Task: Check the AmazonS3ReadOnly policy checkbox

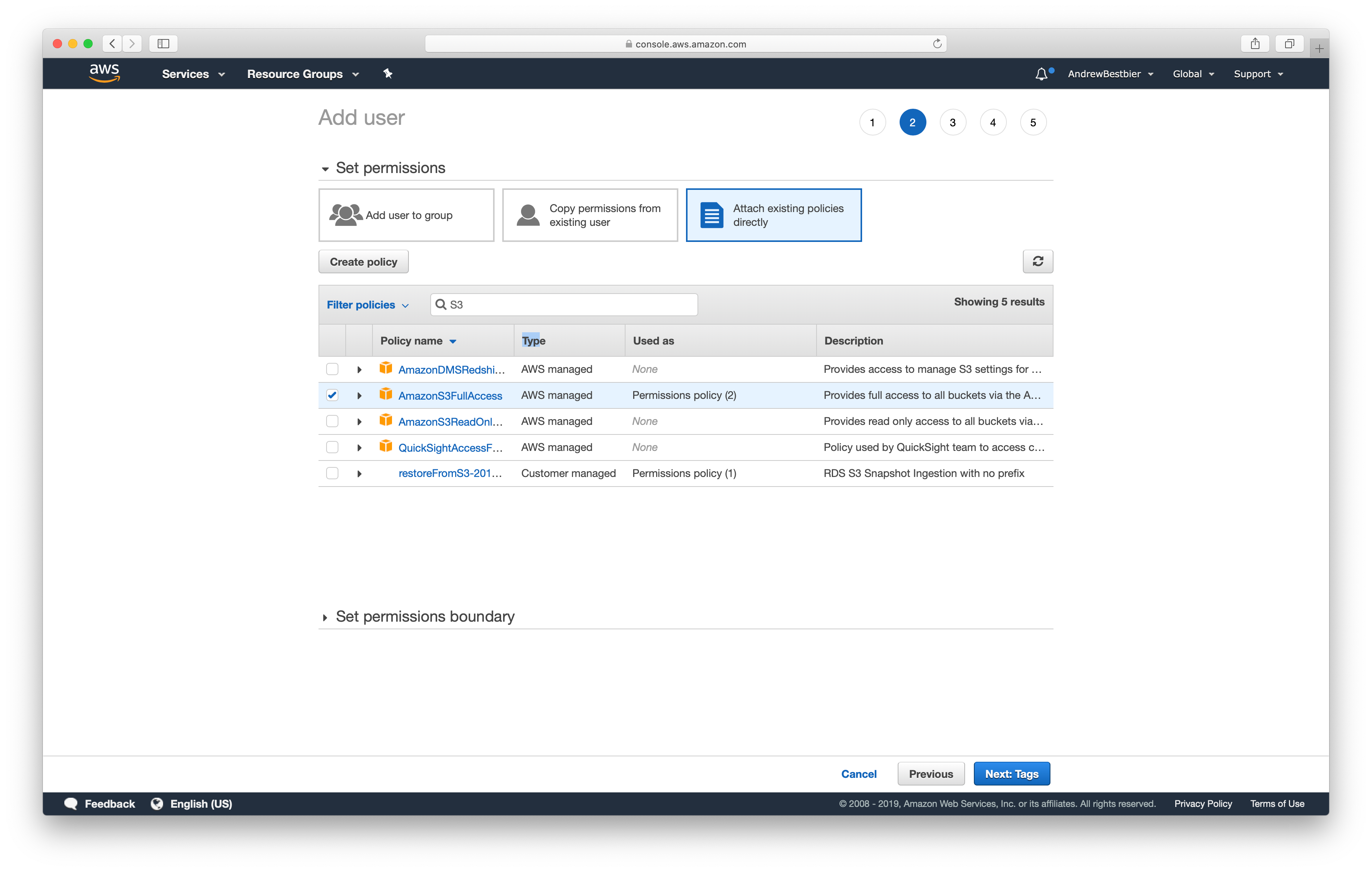Action: pos(332,421)
